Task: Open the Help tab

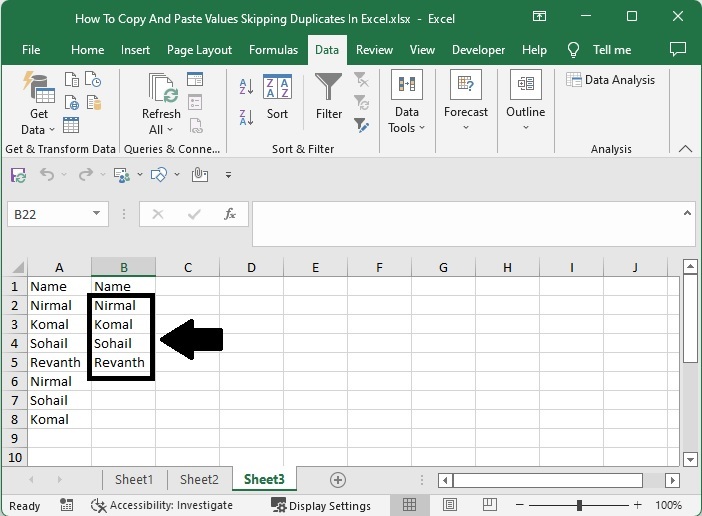Action: [534, 50]
